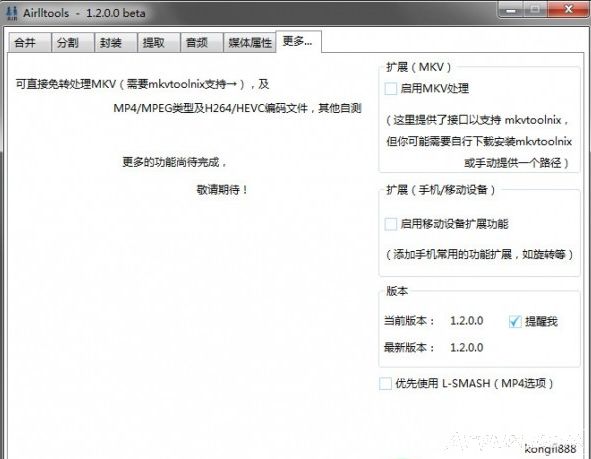Click the 扩展（手机/移动设备）group title
The height and width of the screenshot is (459, 591).
pos(441,190)
